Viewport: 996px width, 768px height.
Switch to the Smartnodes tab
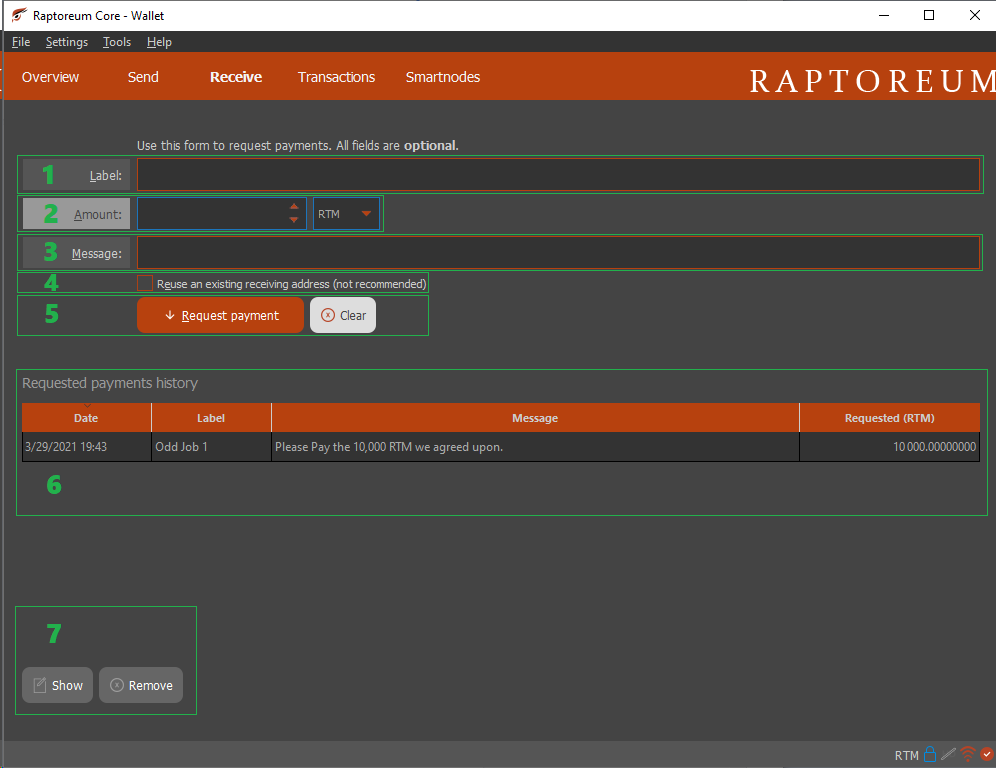442,77
